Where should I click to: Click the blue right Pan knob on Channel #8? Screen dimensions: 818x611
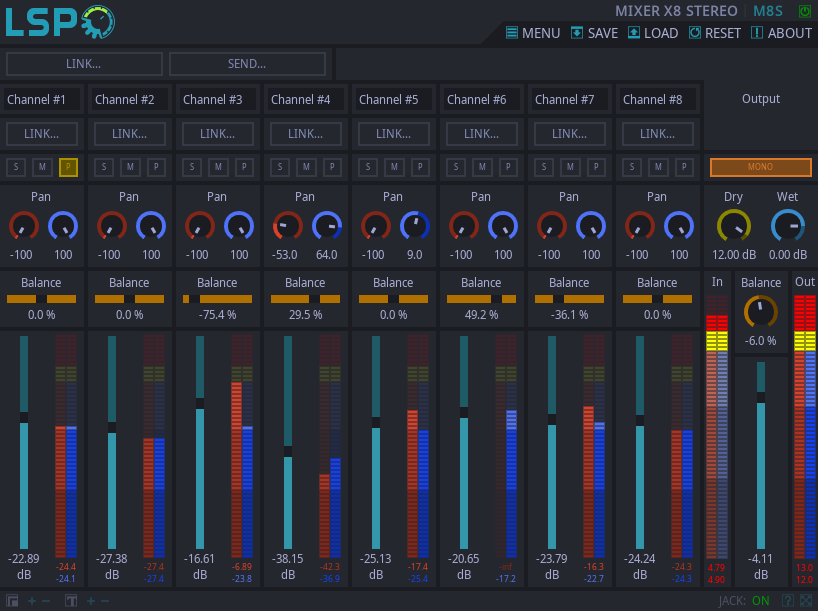[679, 226]
